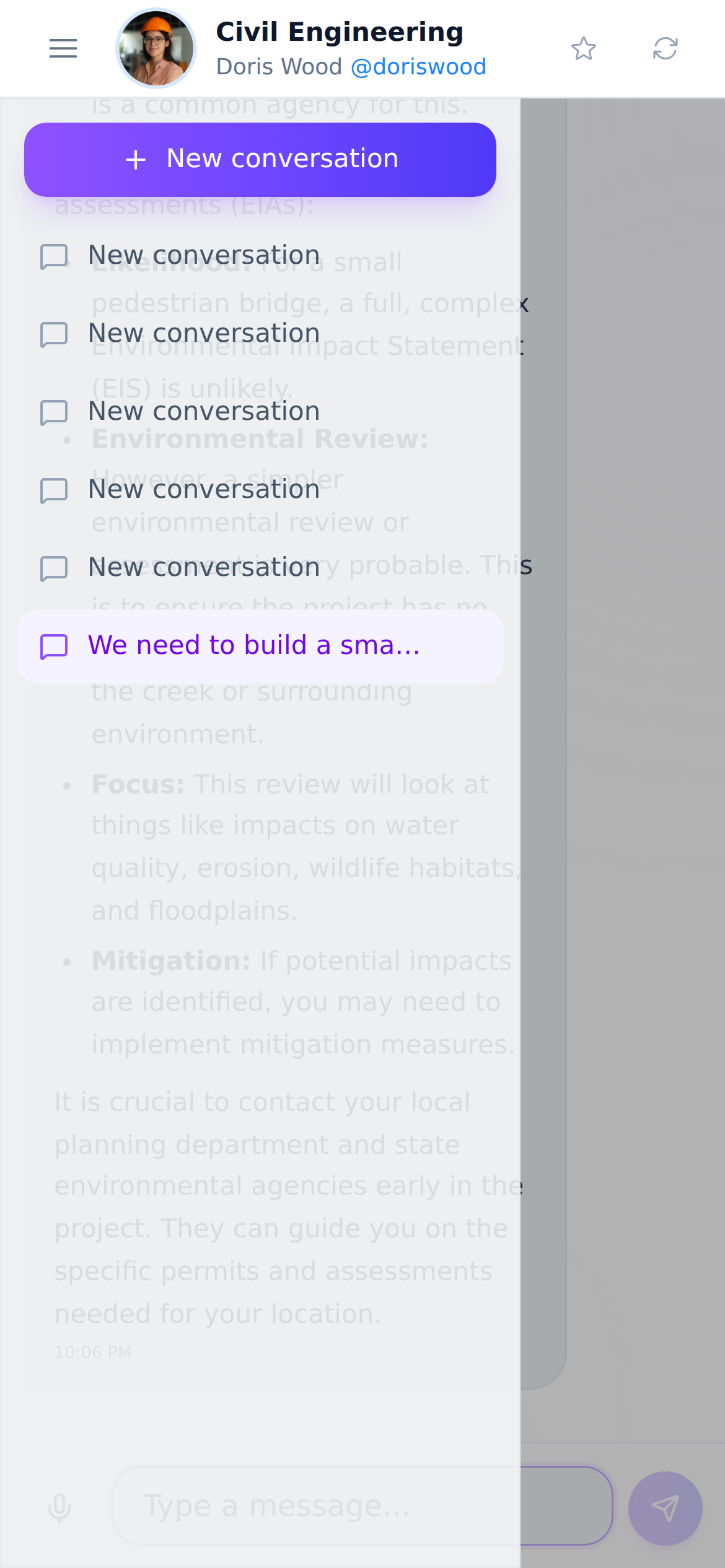Open the @doriswood handle link
This screenshot has width=725, height=1568.
[418, 67]
